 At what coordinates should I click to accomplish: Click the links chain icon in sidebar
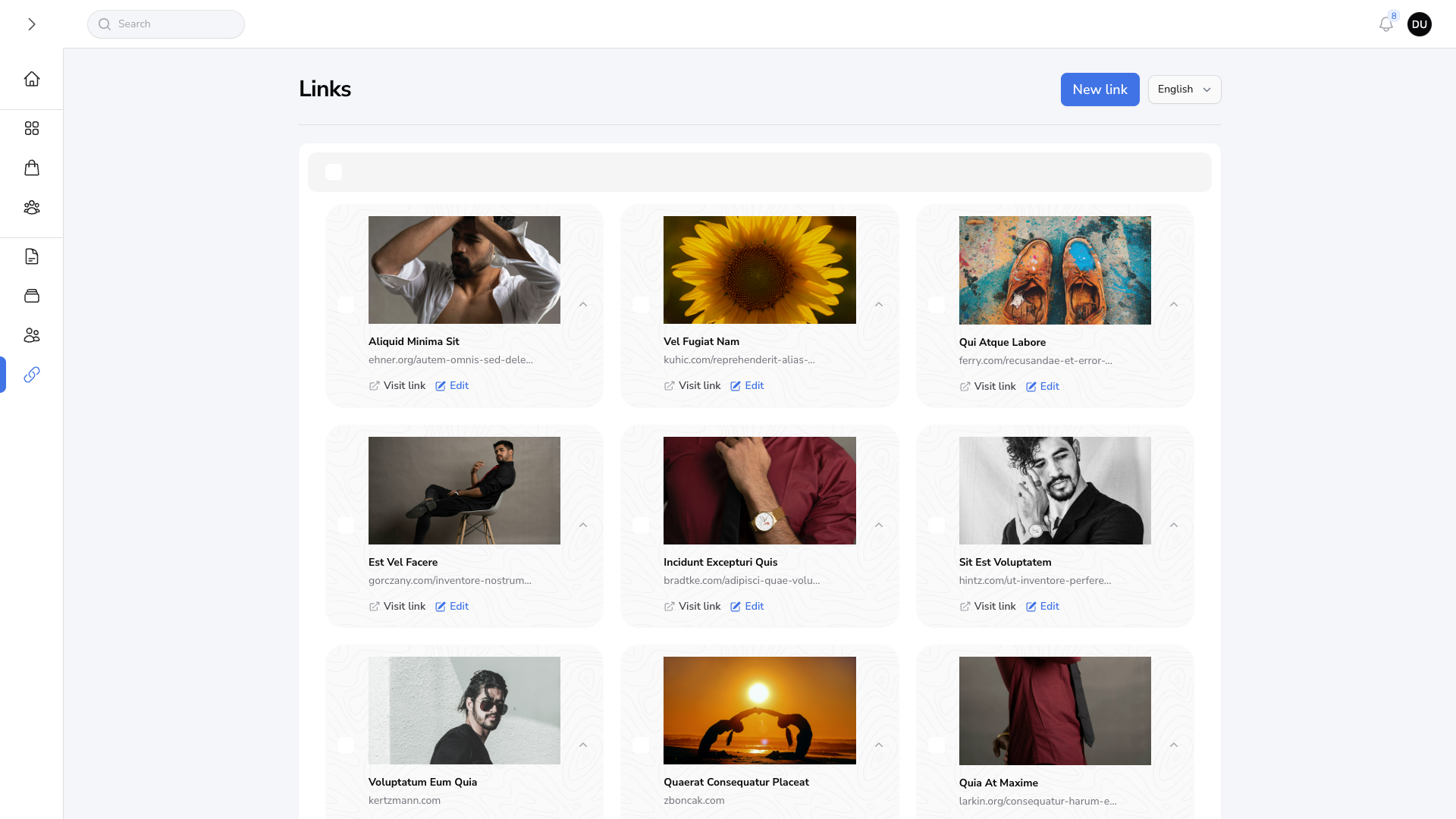32,375
